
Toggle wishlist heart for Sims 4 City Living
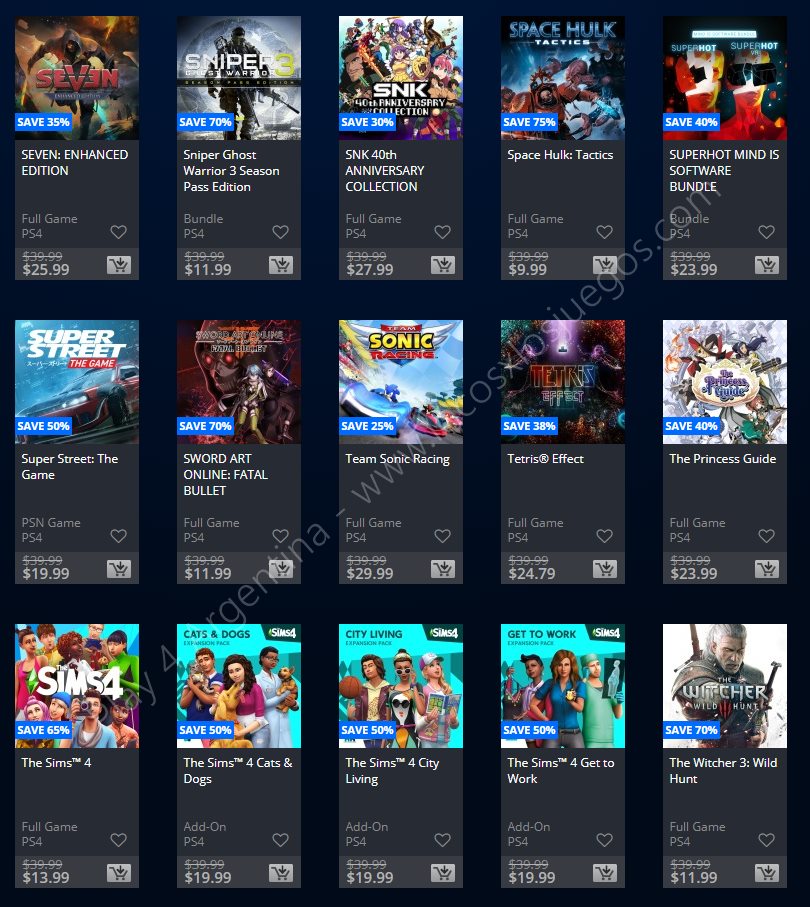pos(443,839)
